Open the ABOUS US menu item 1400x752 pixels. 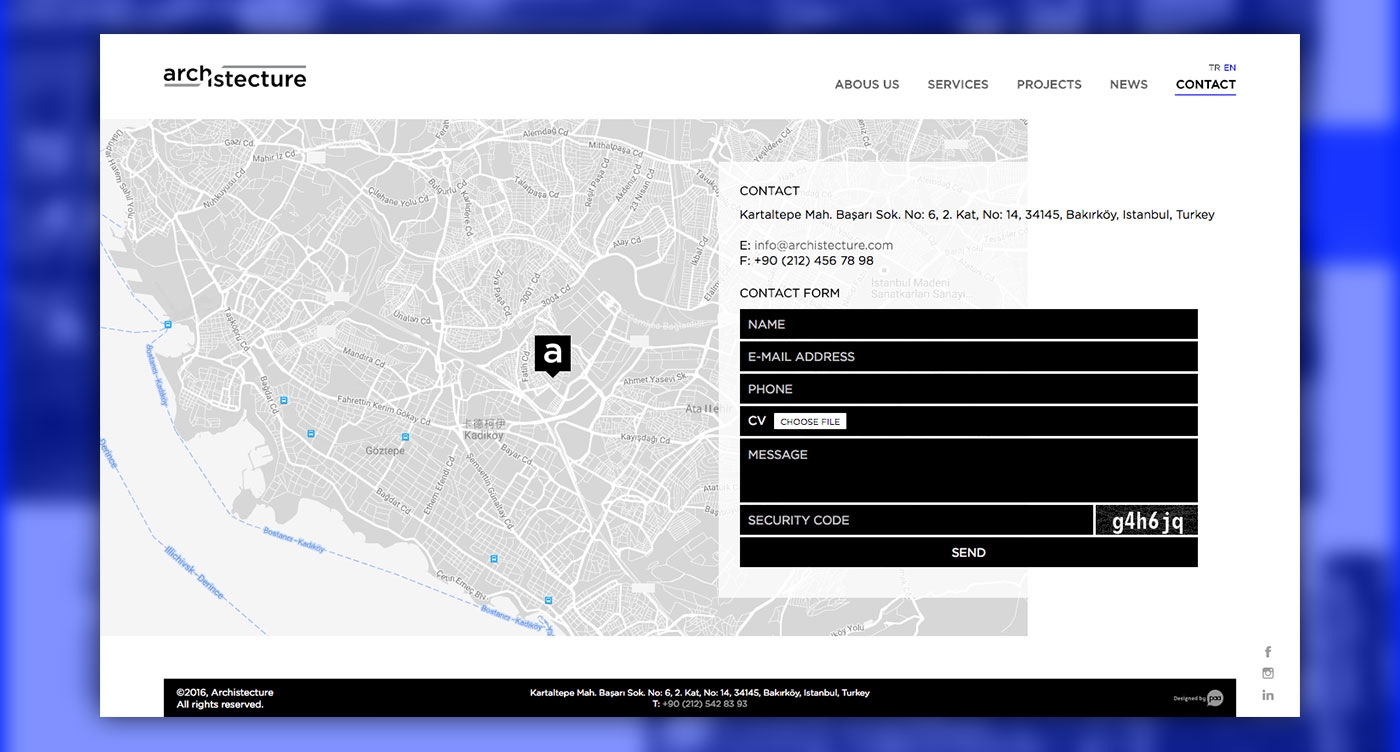[867, 85]
